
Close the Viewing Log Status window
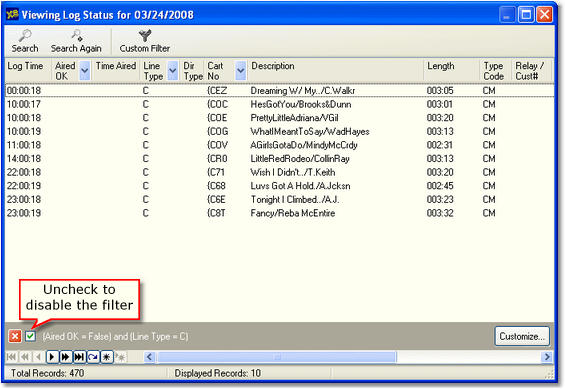tap(545, 15)
